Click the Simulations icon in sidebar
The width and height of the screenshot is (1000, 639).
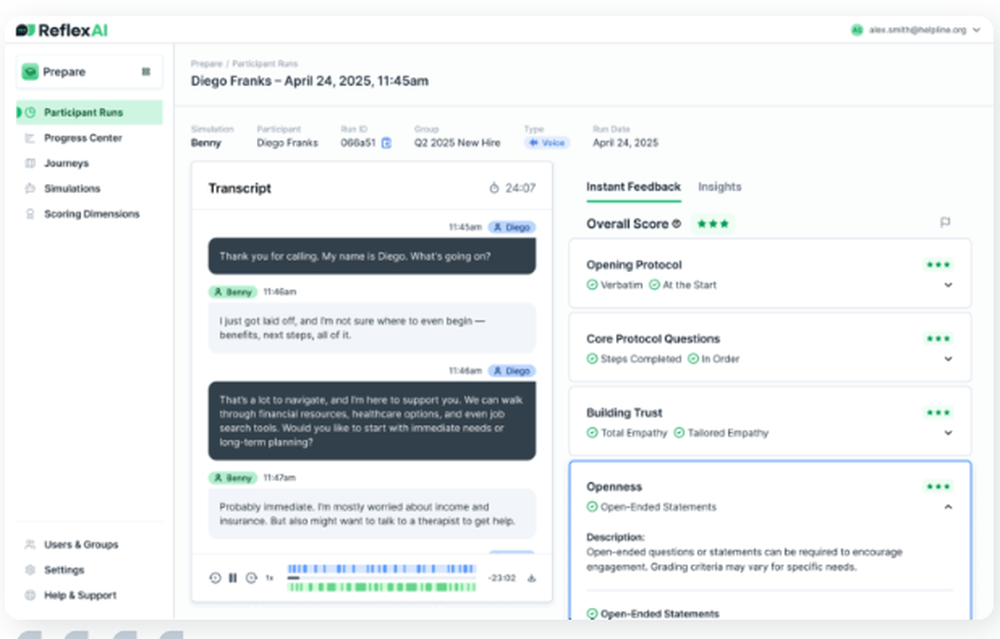(30, 189)
